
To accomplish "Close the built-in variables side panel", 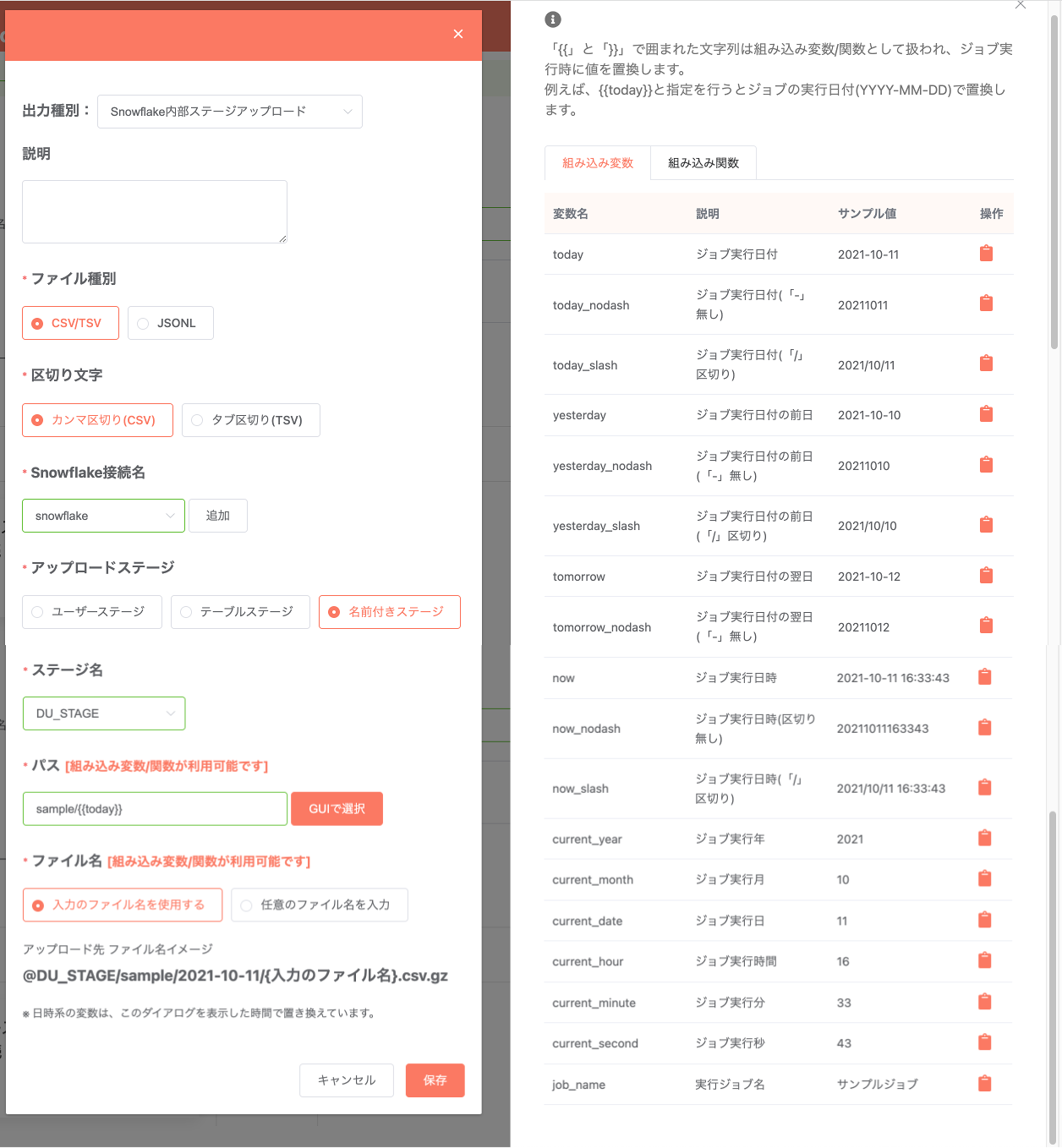I will tap(1021, 5).
